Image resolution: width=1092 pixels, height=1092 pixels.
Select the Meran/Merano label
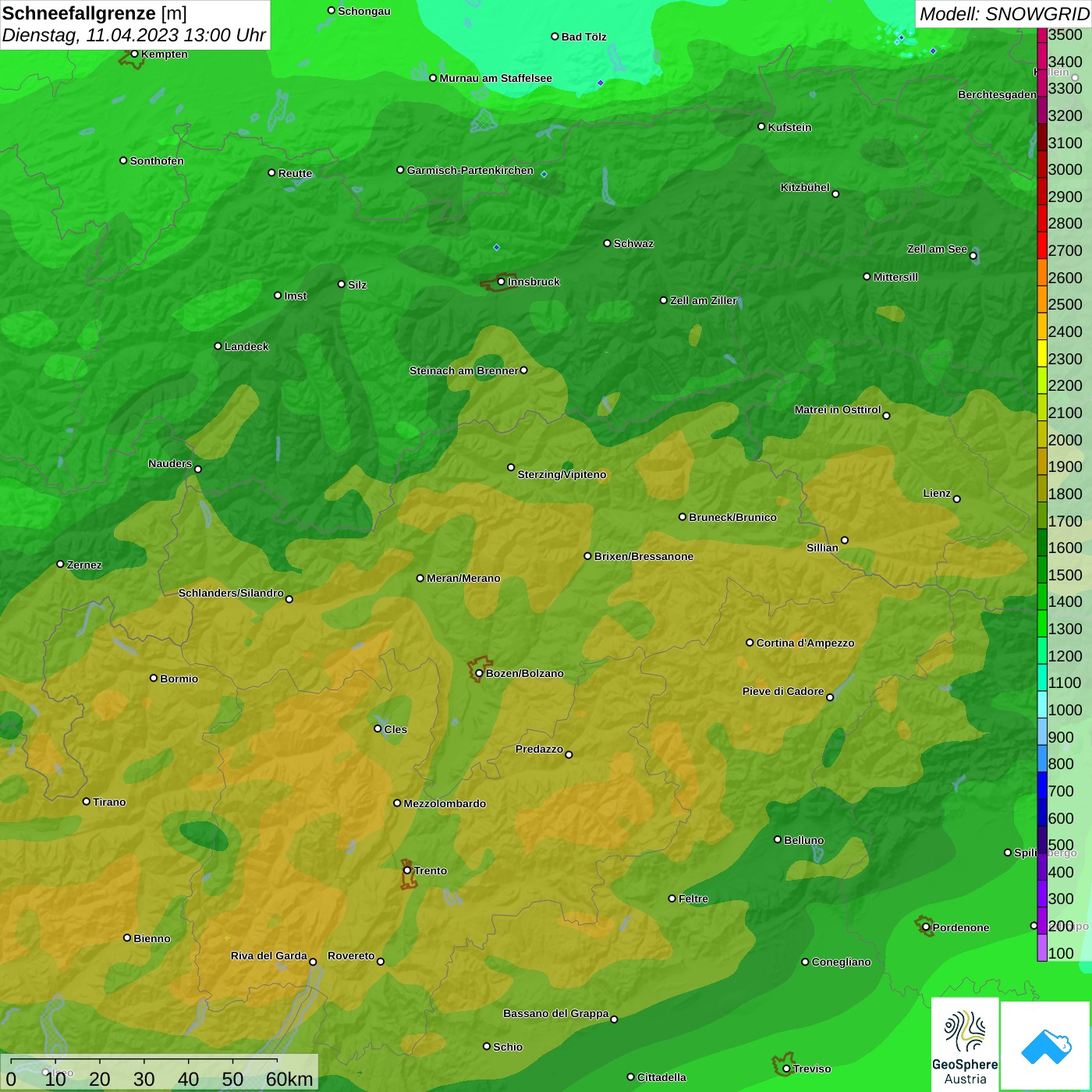click(463, 578)
